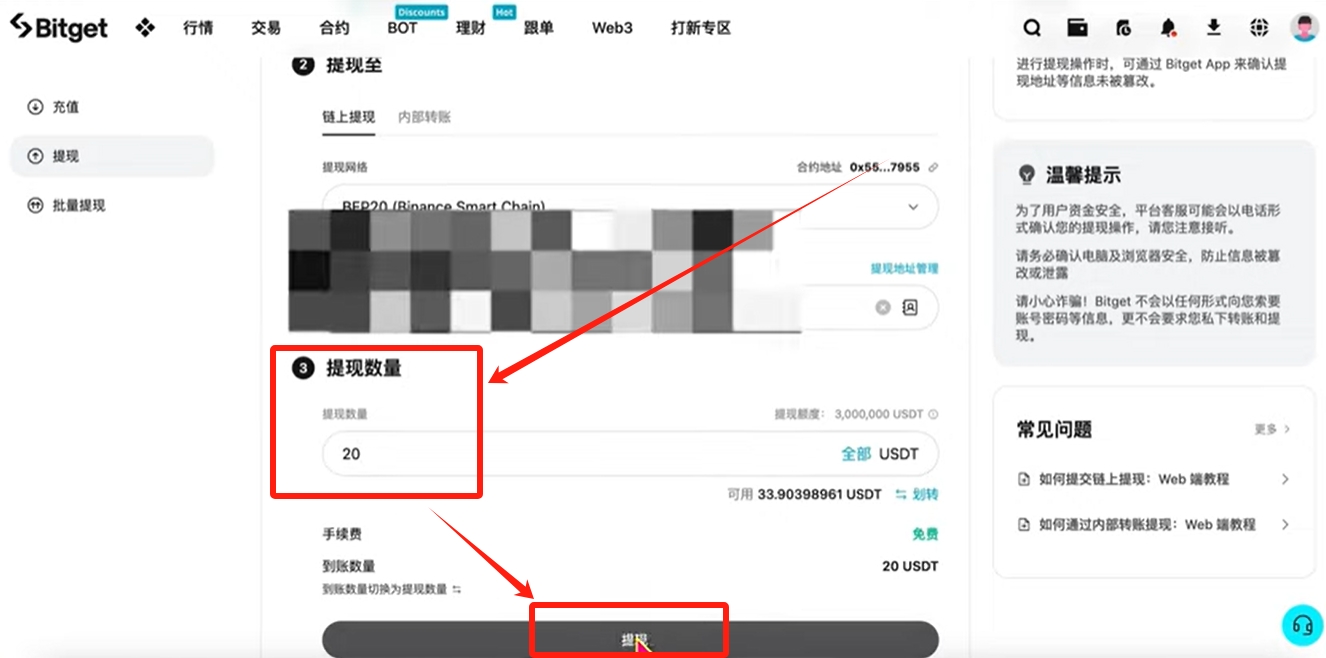
Task: Open 提现地址管理 link
Action: (x=904, y=268)
